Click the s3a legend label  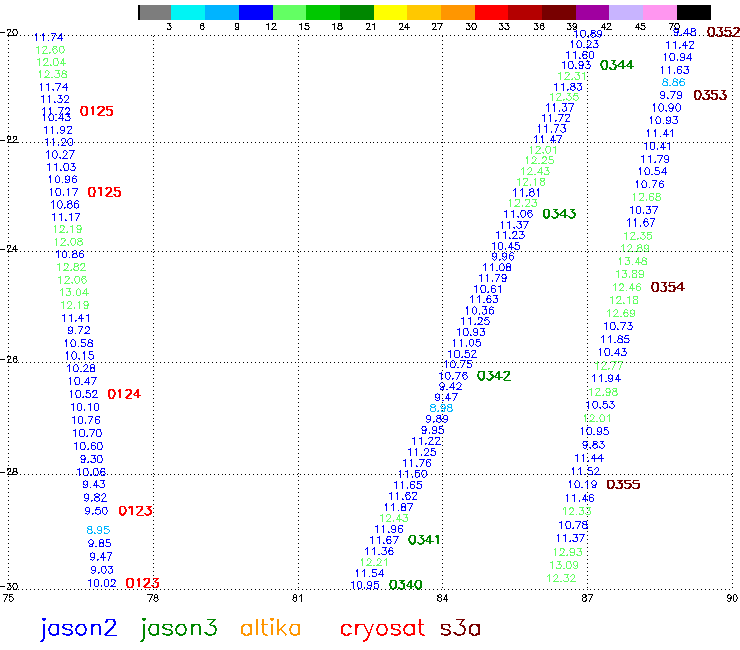point(460,629)
